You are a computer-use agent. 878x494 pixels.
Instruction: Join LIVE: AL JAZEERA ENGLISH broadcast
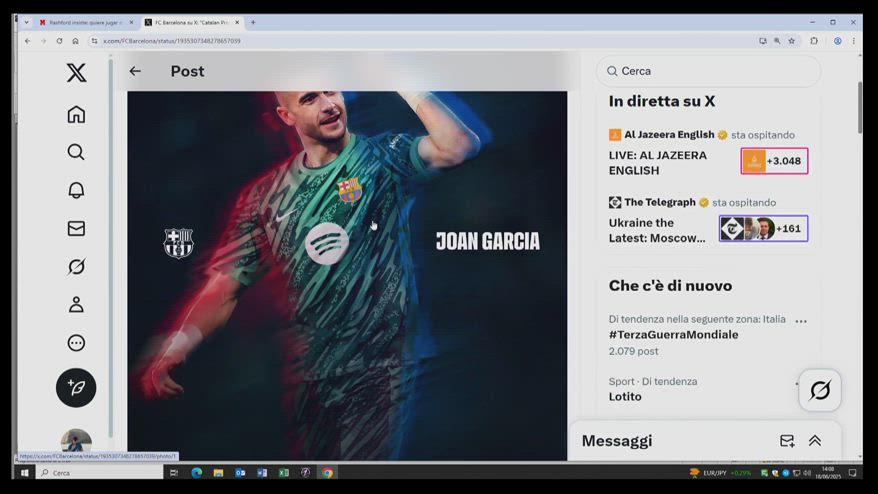657,163
